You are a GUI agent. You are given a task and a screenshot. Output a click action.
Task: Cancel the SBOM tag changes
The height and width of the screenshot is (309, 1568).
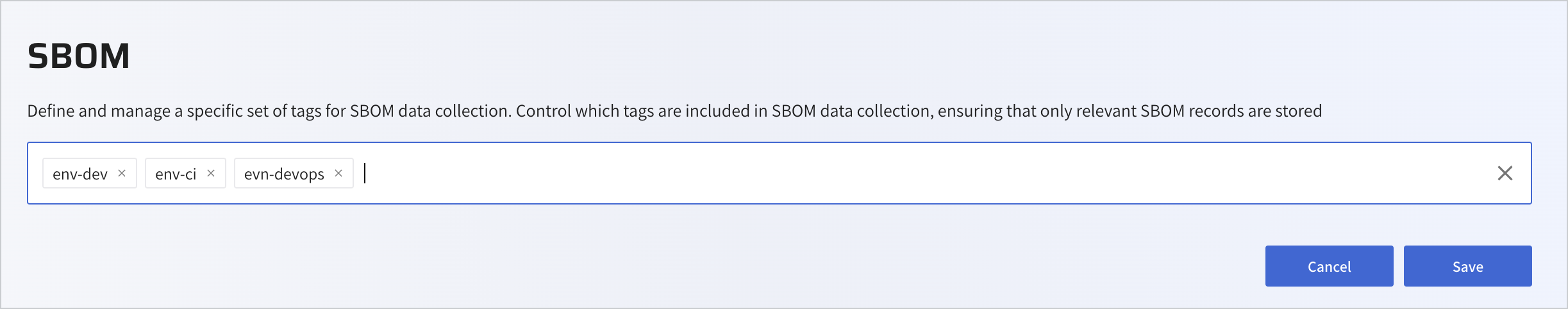click(1329, 266)
